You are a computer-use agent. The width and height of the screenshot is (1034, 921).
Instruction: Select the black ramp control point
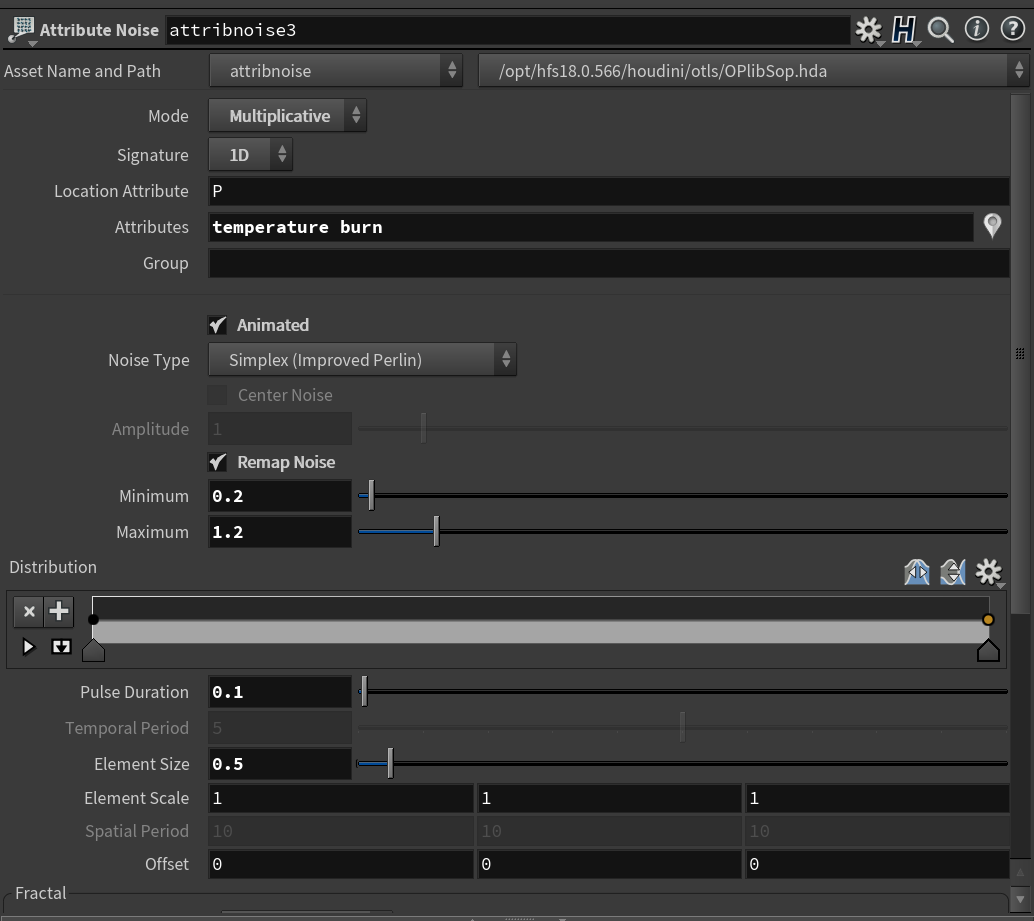93,620
